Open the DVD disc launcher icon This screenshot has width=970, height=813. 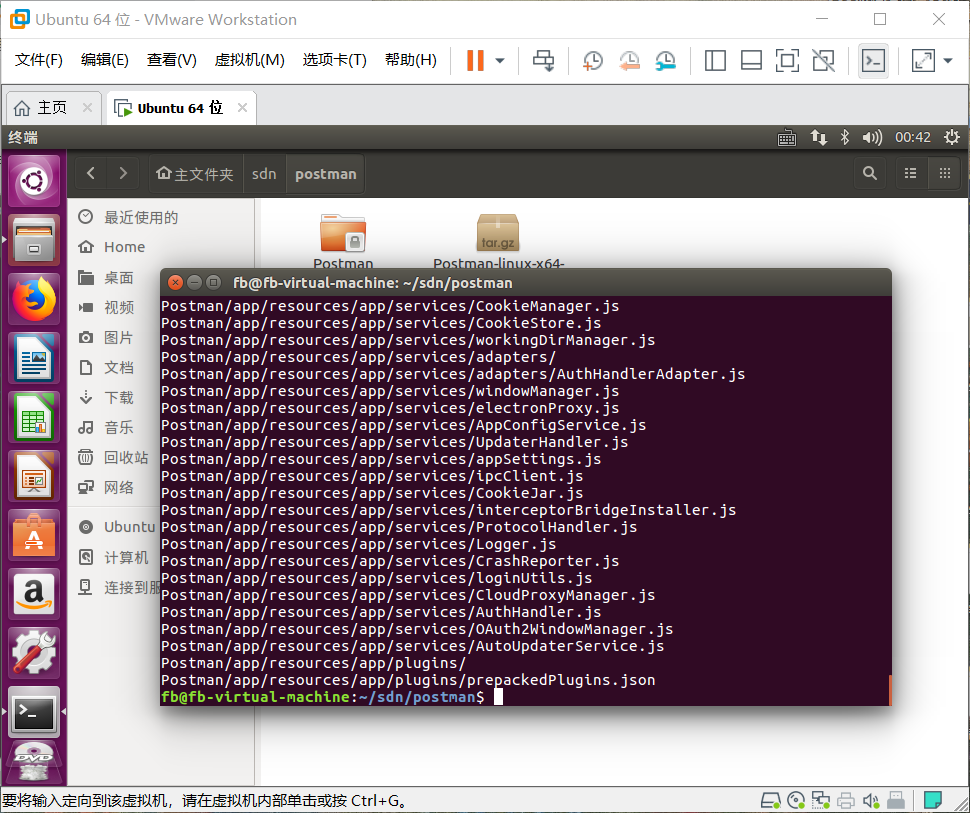click(34, 764)
